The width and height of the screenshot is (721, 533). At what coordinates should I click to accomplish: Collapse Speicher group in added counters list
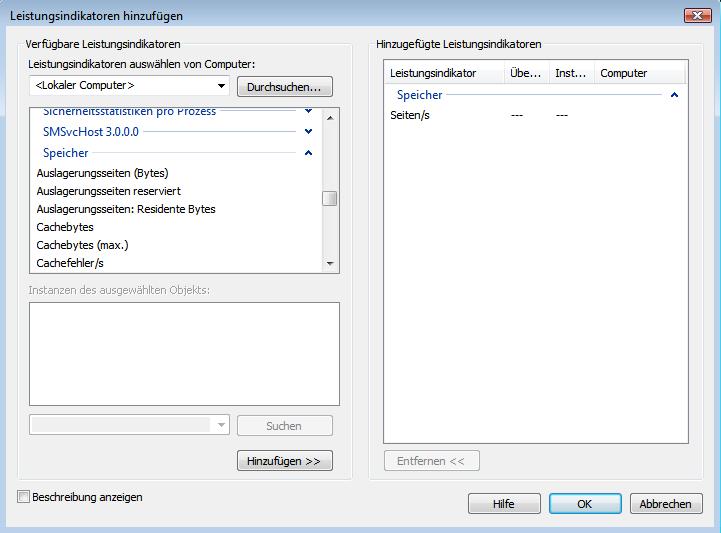675,95
